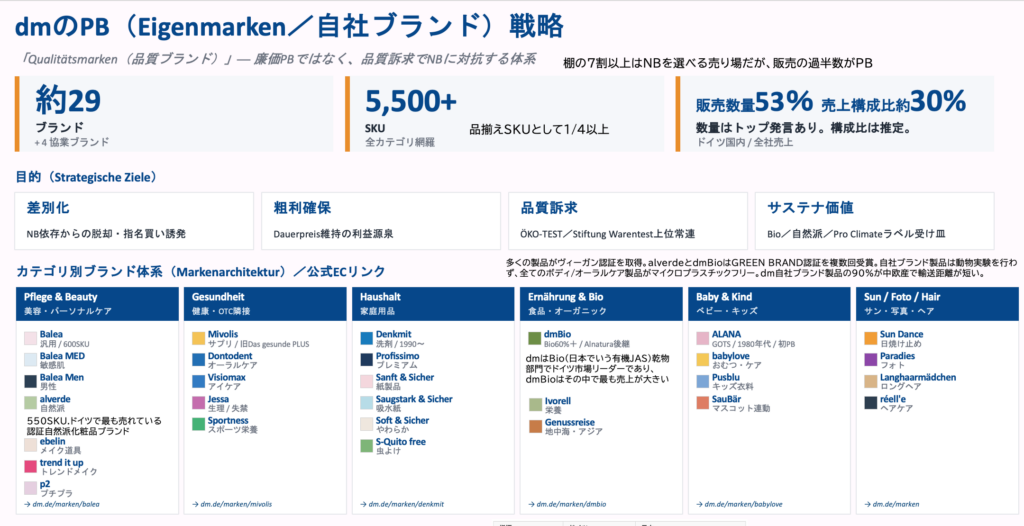Click the text ÖKO-TEST／Stiftung Warentest上位常連
Image resolution: width=1024 pixels, height=526 pixels.
[x=607, y=234]
